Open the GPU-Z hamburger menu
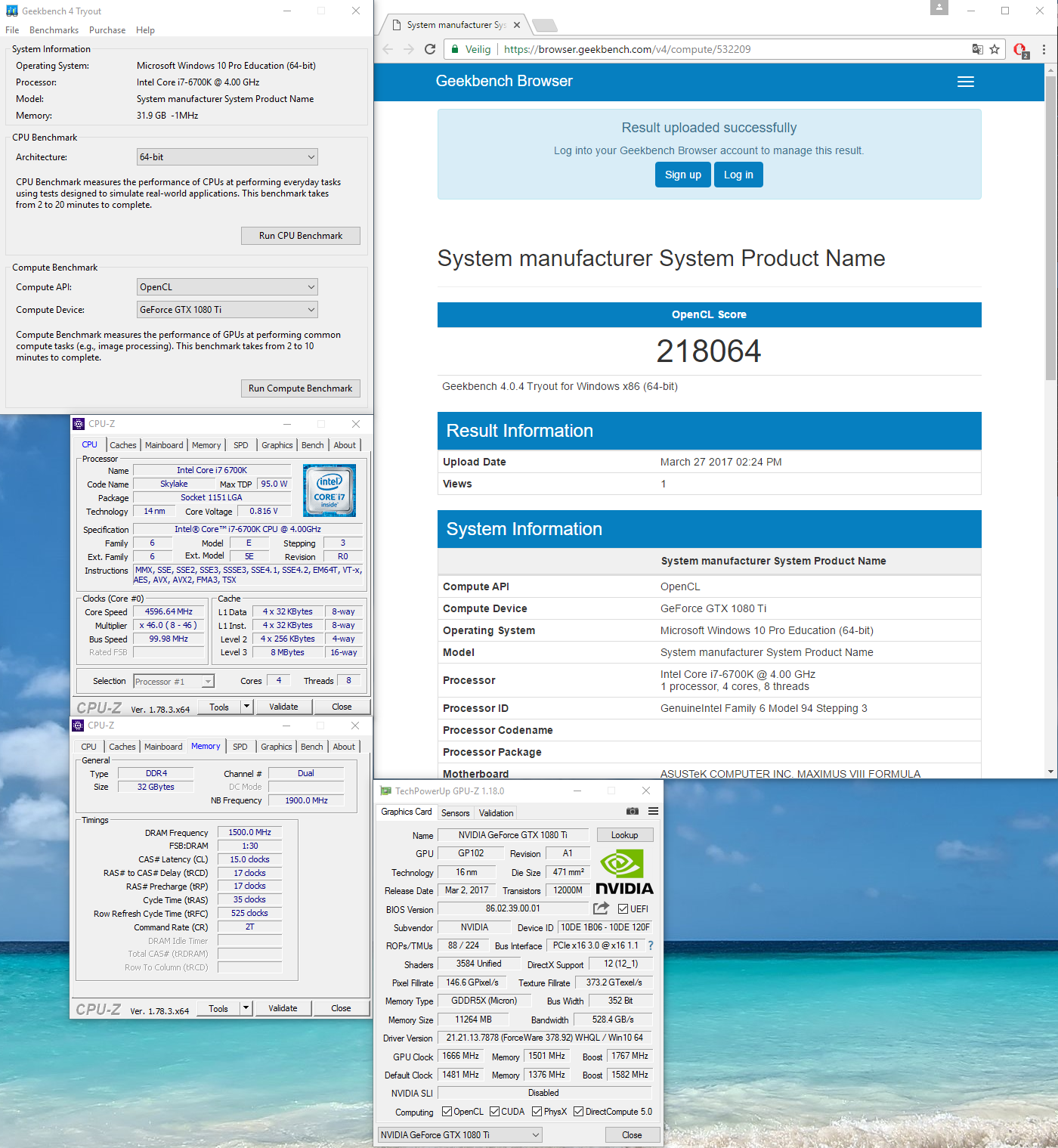 click(653, 811)
